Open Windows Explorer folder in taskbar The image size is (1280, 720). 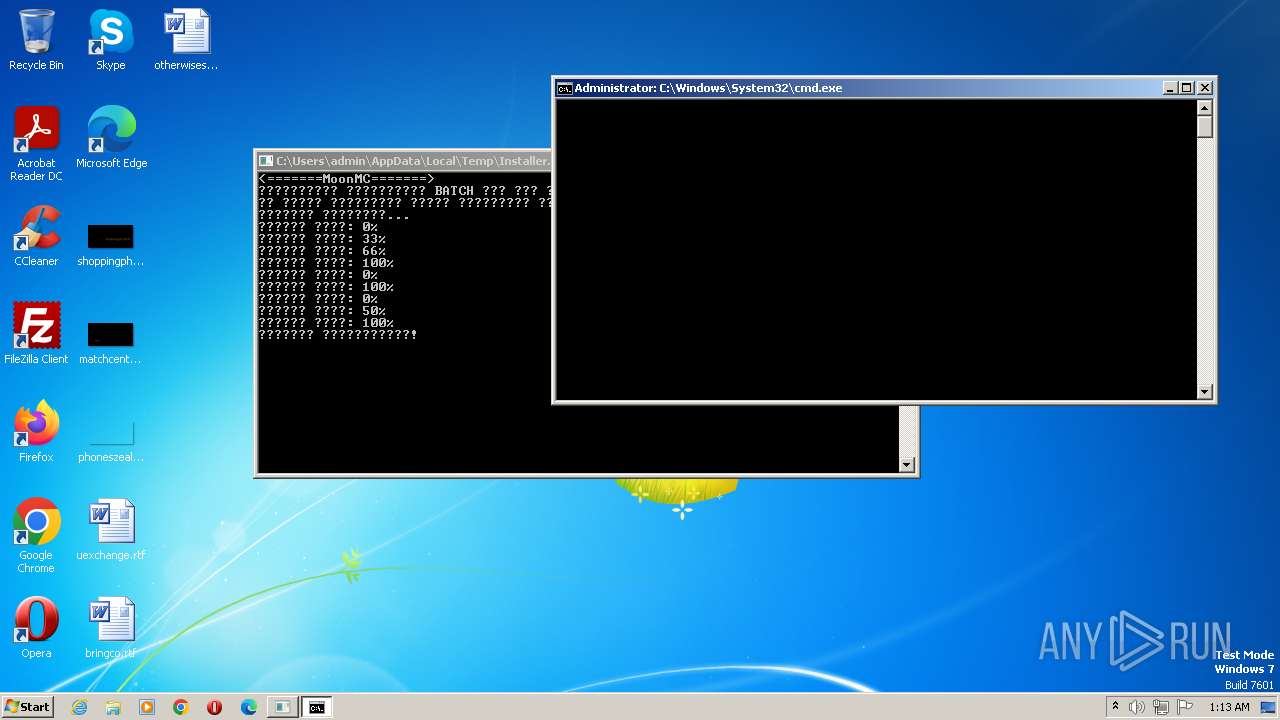(x=113, y=707)
